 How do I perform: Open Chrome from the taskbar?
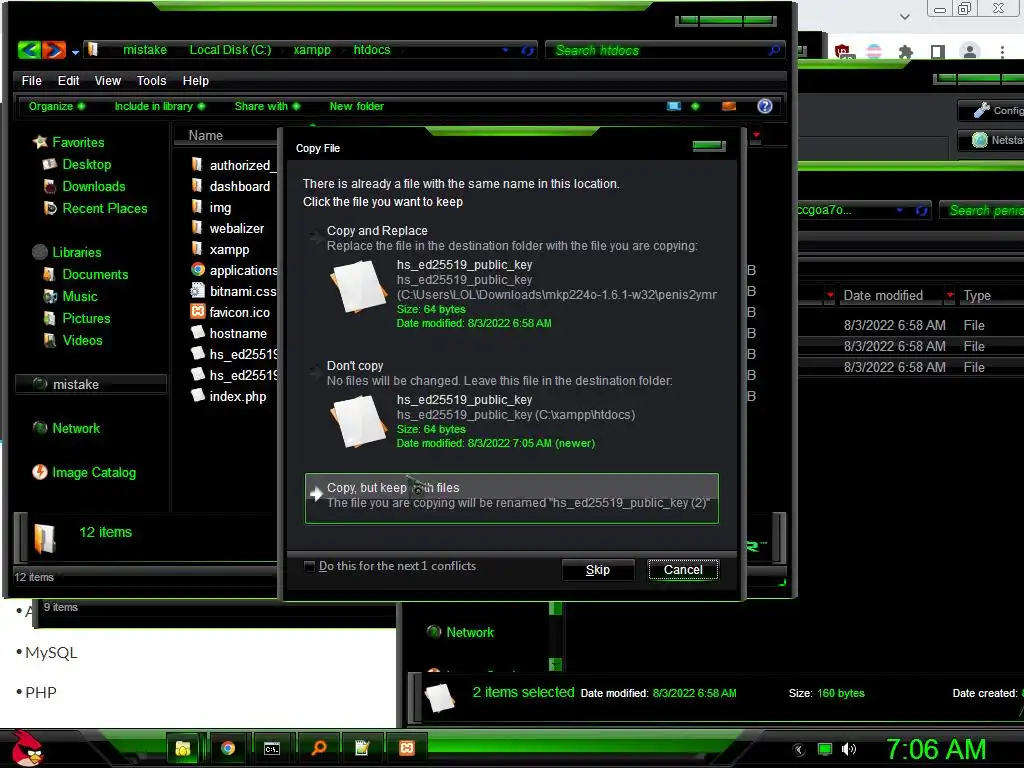pyautogui.click(x=227, y=748)
